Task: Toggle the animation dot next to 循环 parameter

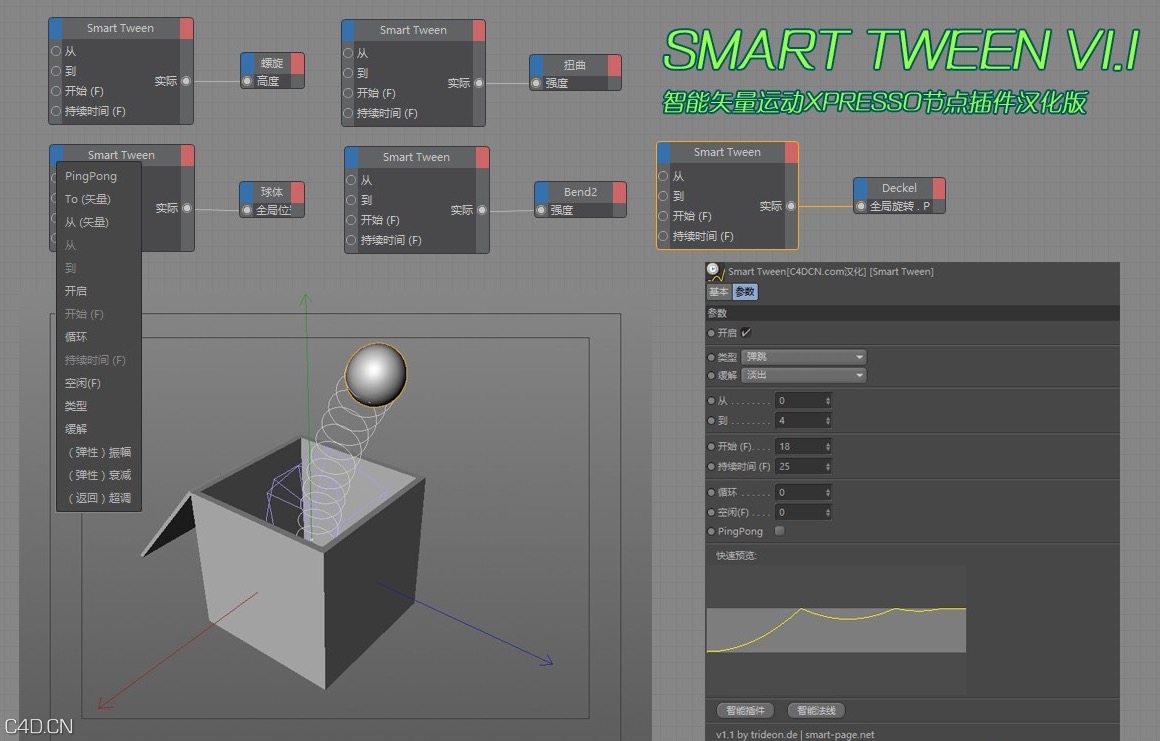Action: coord(710,491)
